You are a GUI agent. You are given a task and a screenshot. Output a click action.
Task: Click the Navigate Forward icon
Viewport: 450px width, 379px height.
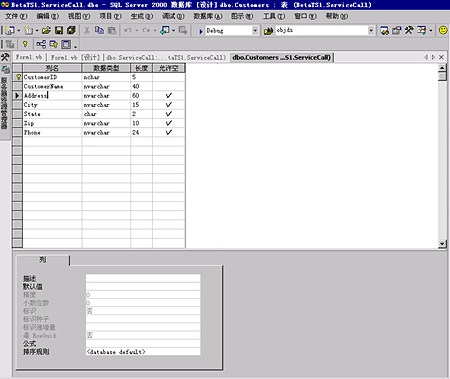pos(183,31)
